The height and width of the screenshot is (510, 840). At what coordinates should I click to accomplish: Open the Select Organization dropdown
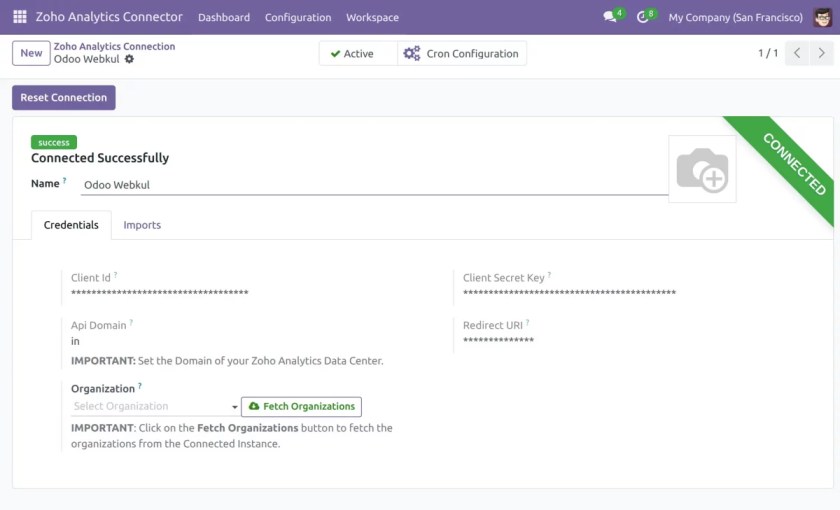coord(155,406)
